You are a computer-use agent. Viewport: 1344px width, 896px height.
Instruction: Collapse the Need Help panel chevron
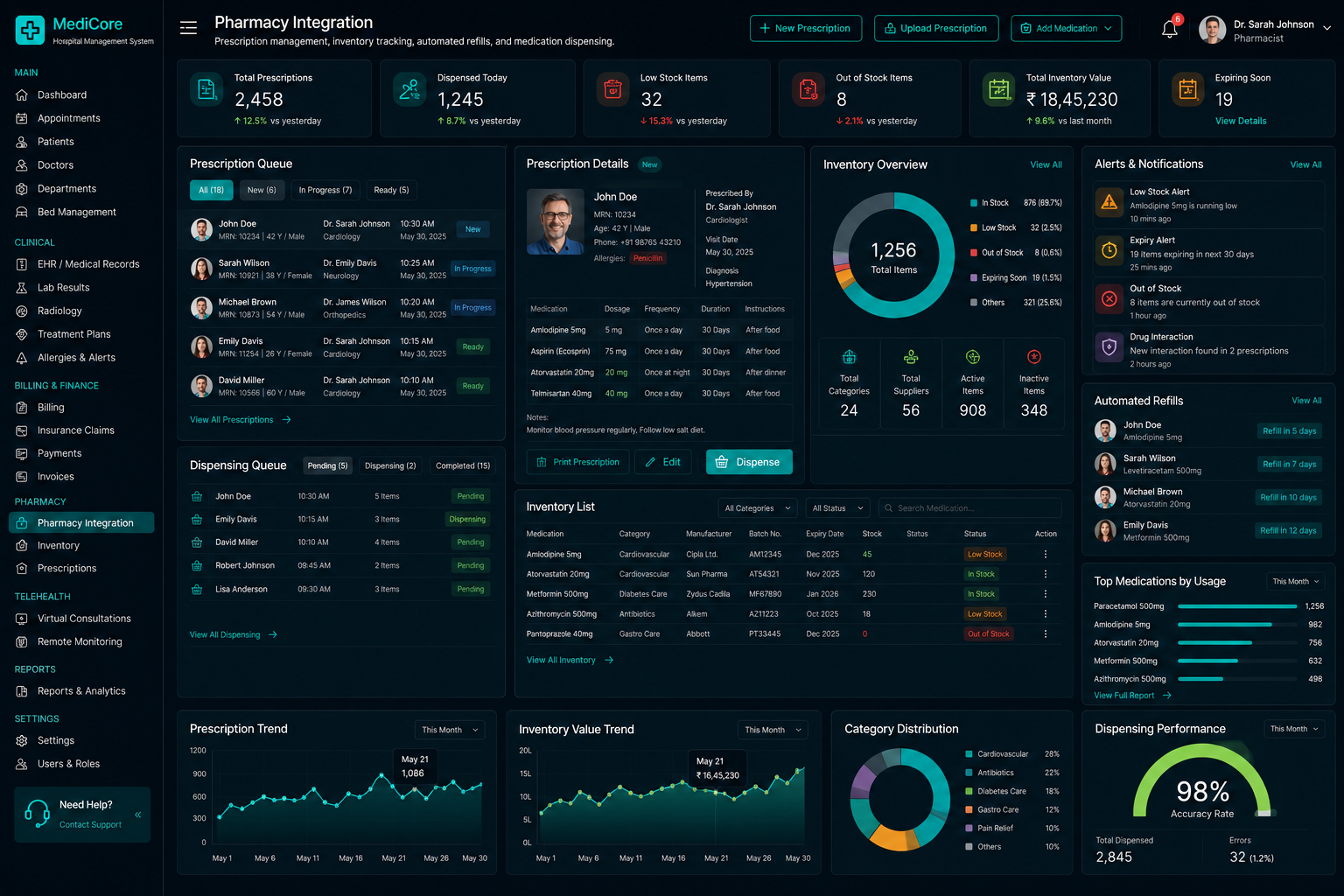click(138, 815)
